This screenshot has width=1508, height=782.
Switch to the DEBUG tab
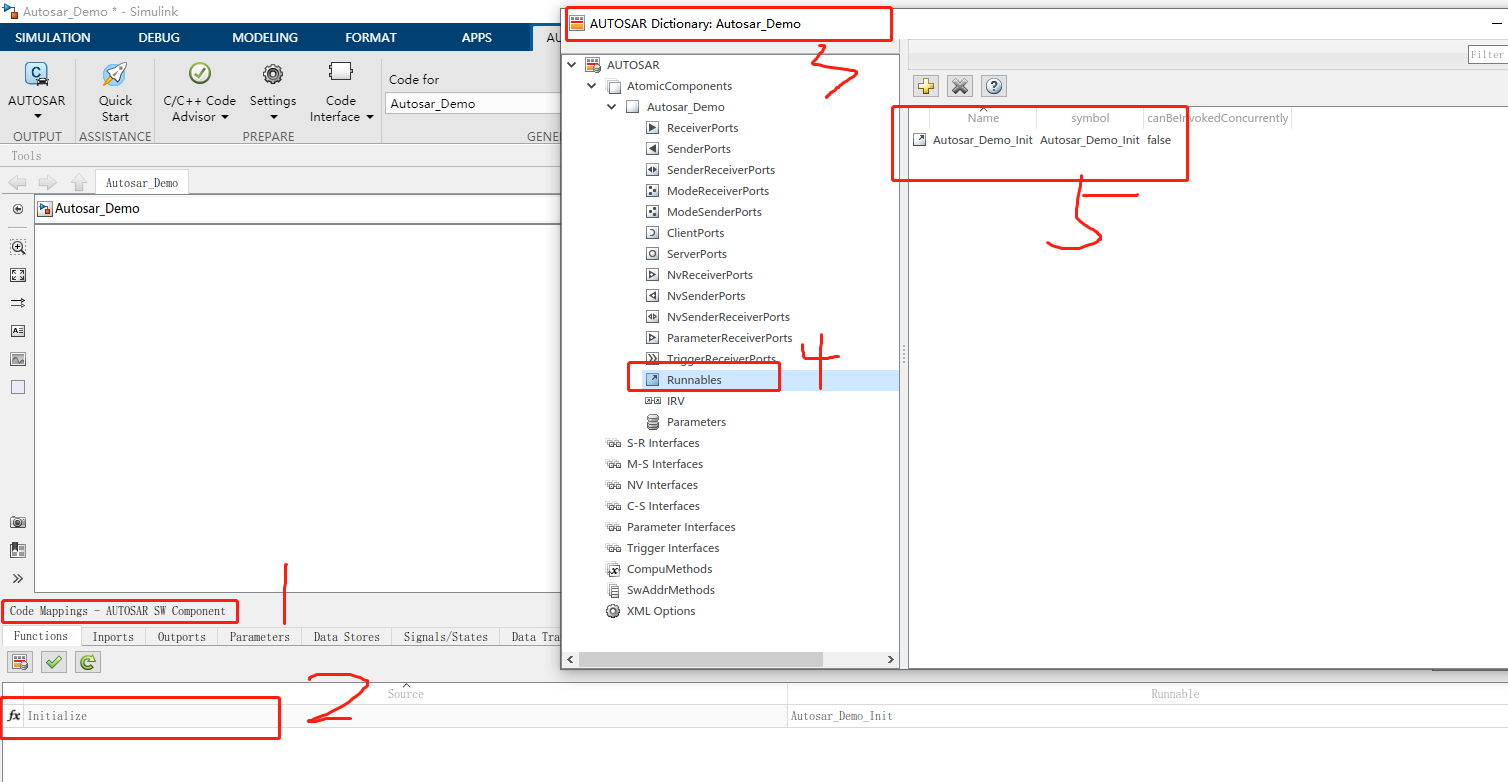point(159,37)
